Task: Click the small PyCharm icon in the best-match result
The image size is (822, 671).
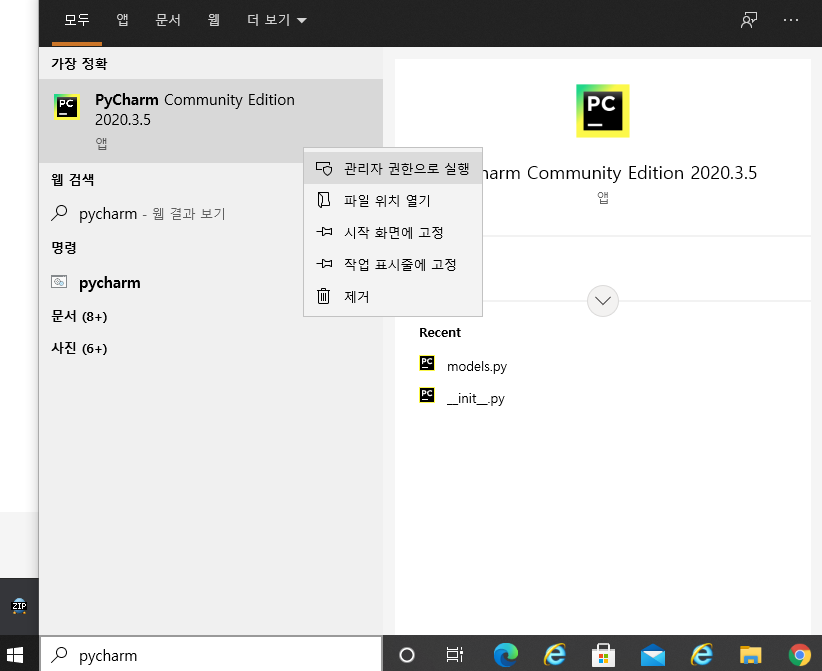Action: (67, 107)
